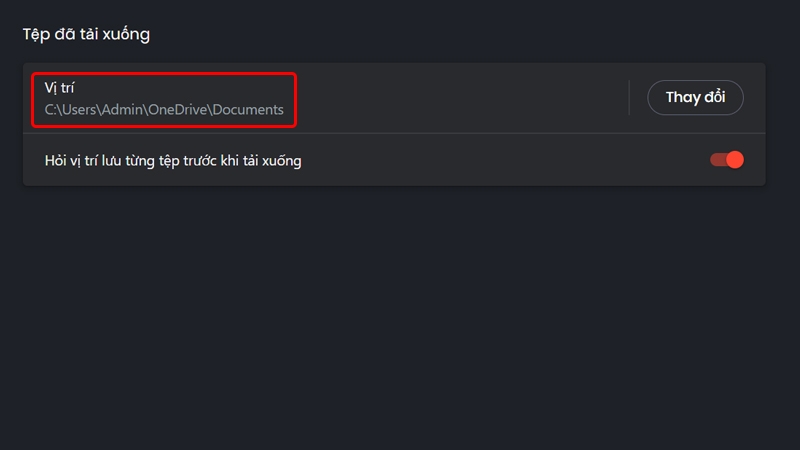Disable the ask-where-to-save toggle
Viewport: 800px width, 450px height.
(x=727, y=160)
